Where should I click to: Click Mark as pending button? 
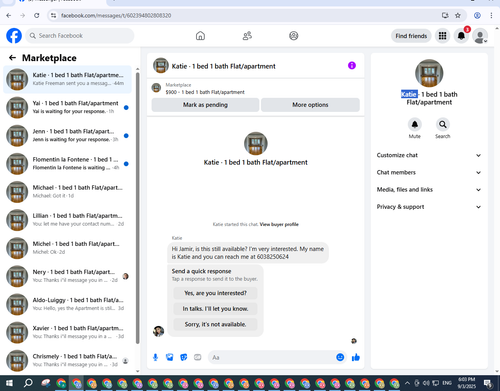coord(205,105)
